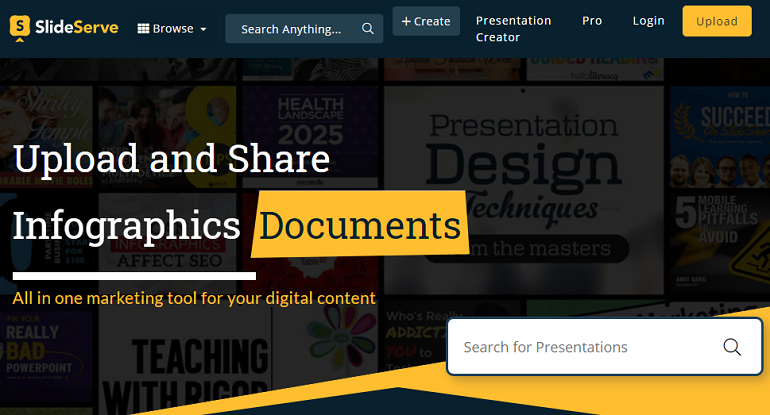Open the Pro menu item
Screen dimensions: 770x415
click(592, 21)
